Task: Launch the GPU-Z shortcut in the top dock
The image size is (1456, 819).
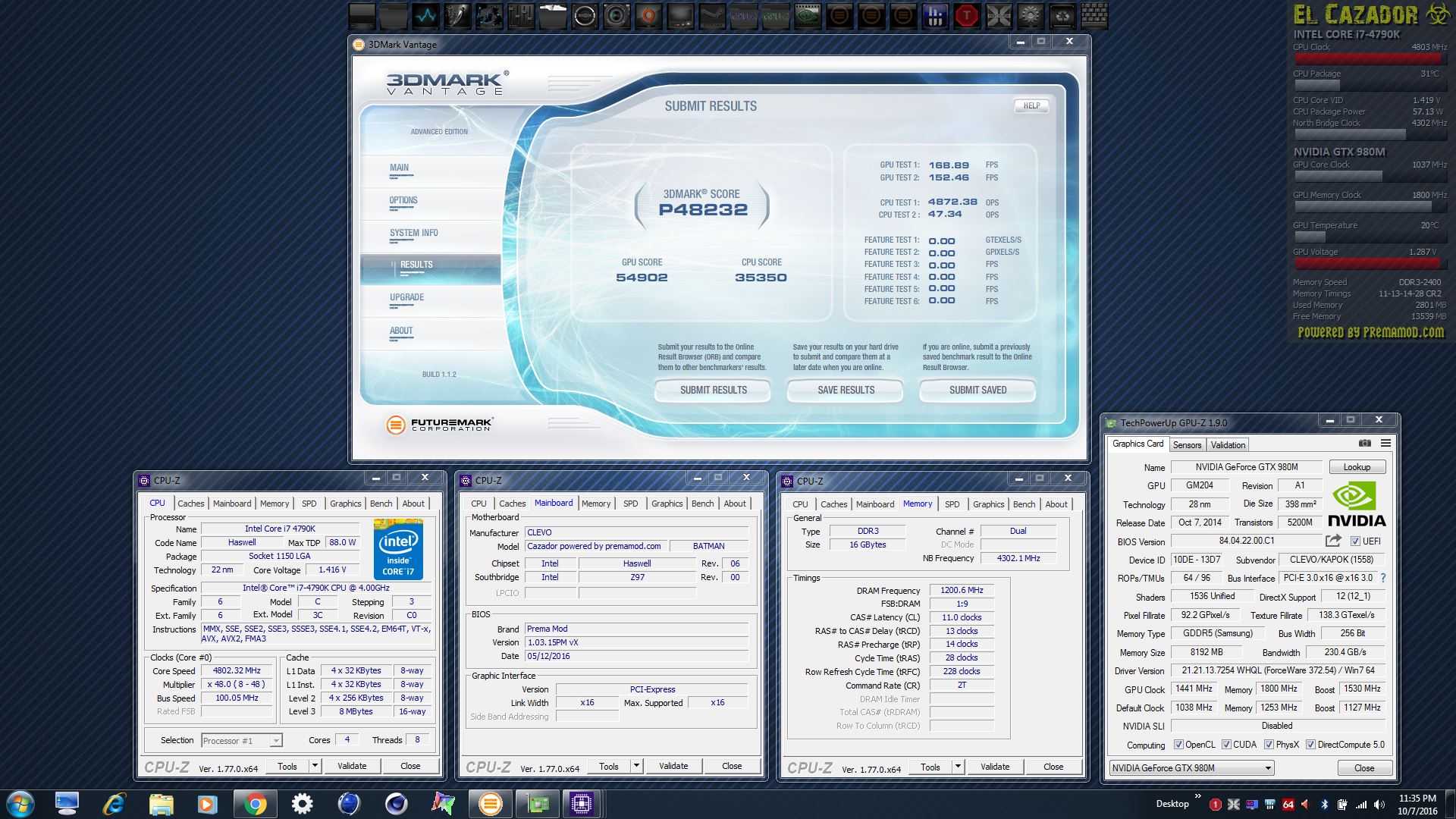Action: click(776, 15)
